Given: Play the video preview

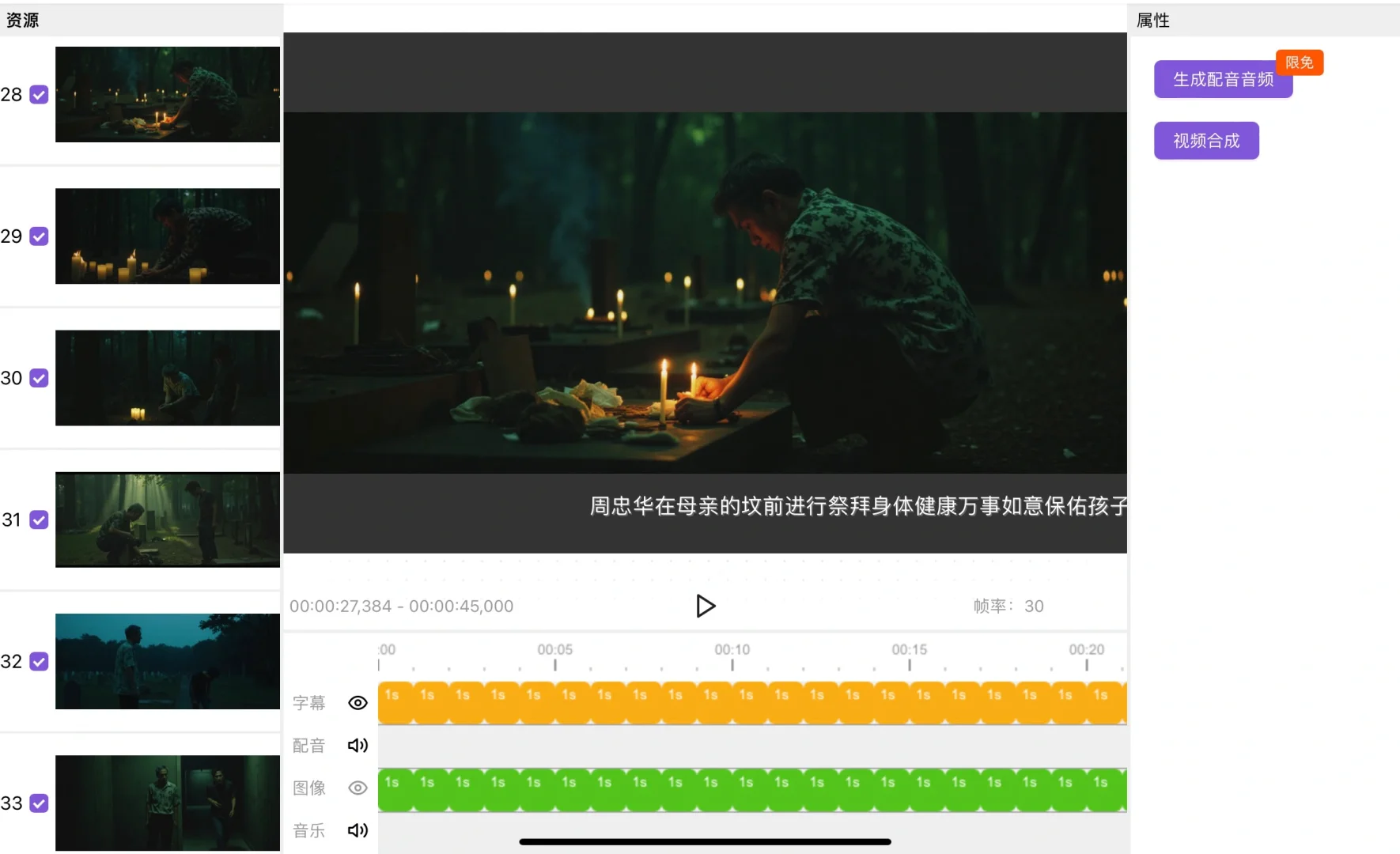Looking at the screenshot, I should click(706, 606).
